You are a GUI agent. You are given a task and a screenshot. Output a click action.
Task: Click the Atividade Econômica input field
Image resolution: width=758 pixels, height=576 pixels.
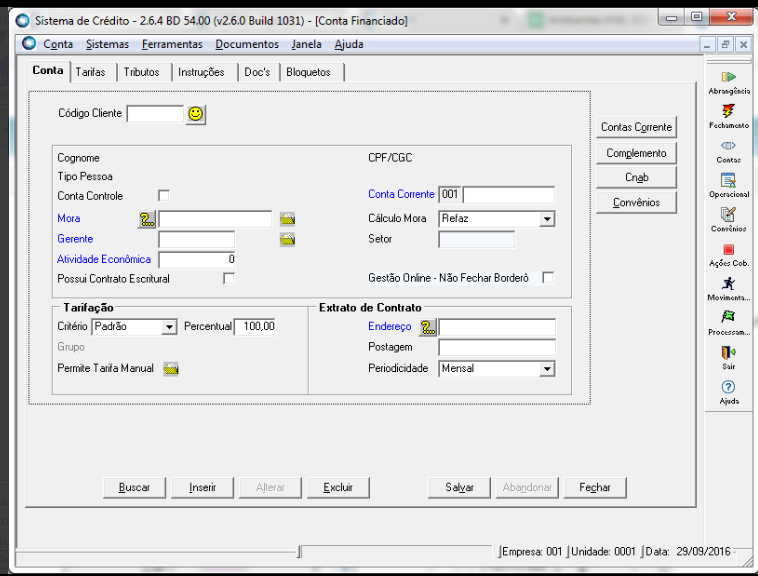pos(197,260)
